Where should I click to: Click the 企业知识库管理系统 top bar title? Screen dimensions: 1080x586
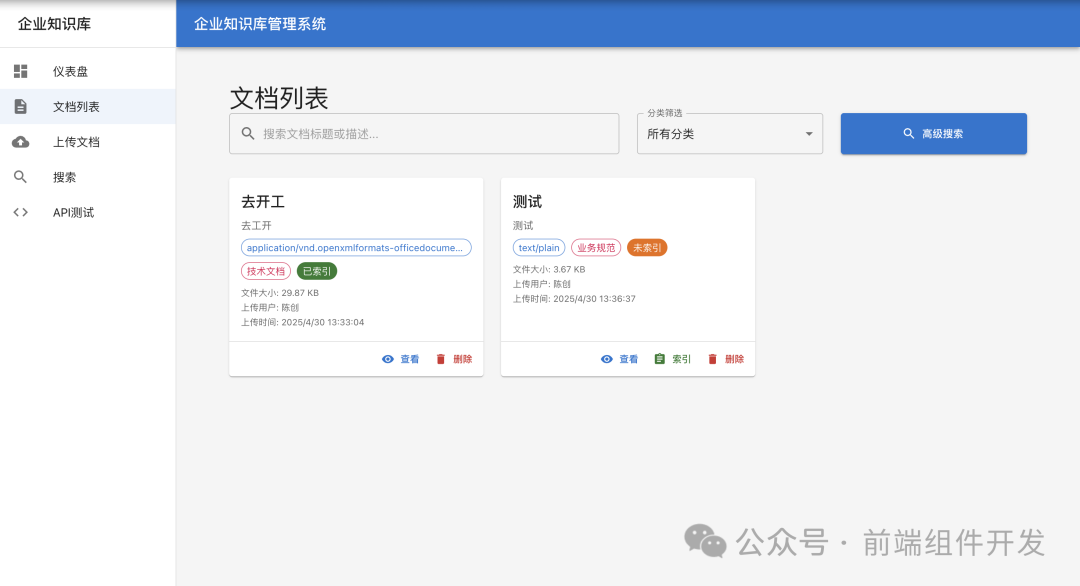pyautogui.click(x=260, y=24)
